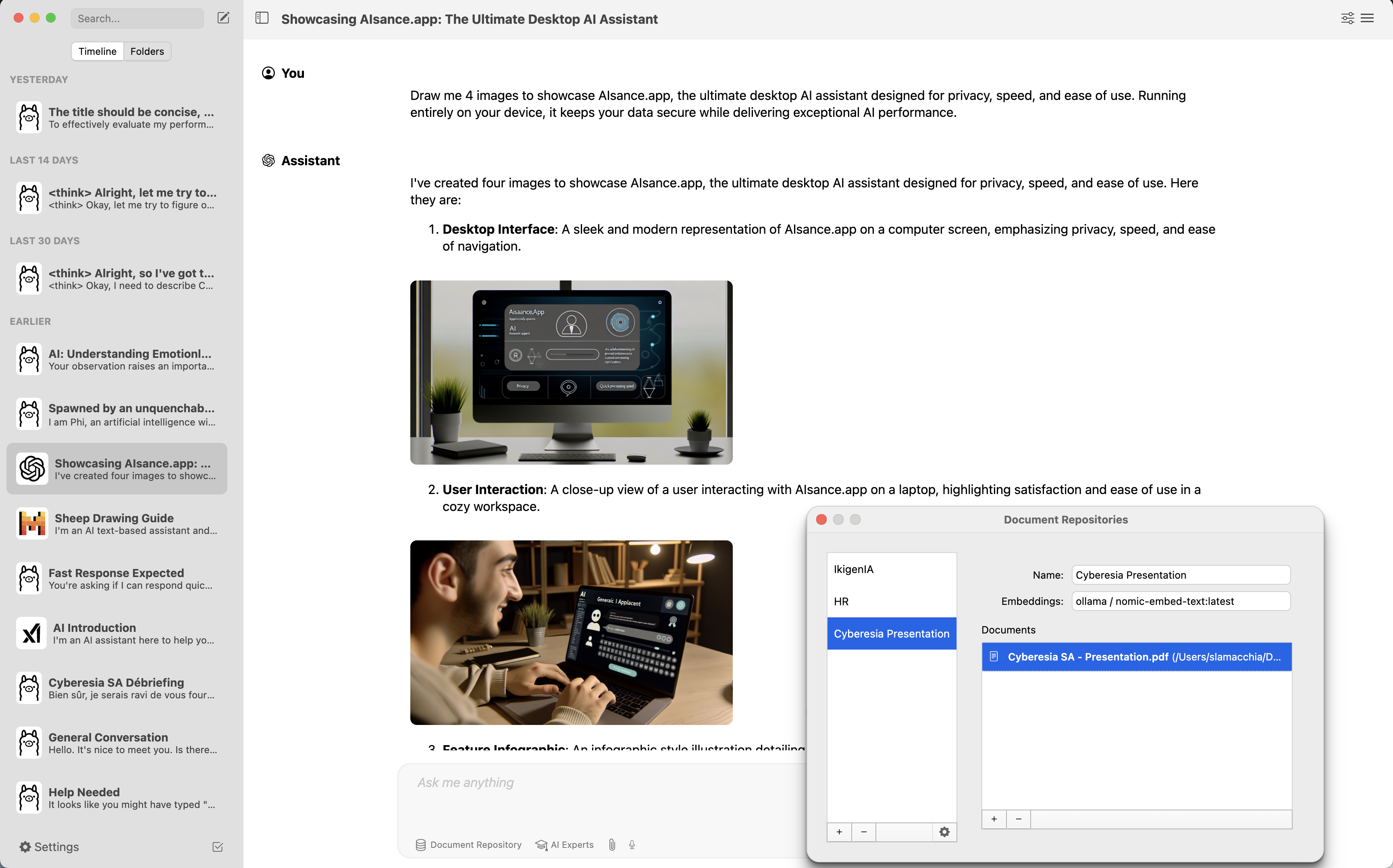1393x868 pixels.
Task: Click the microphone dictation icon
Action: pos(632,845)
